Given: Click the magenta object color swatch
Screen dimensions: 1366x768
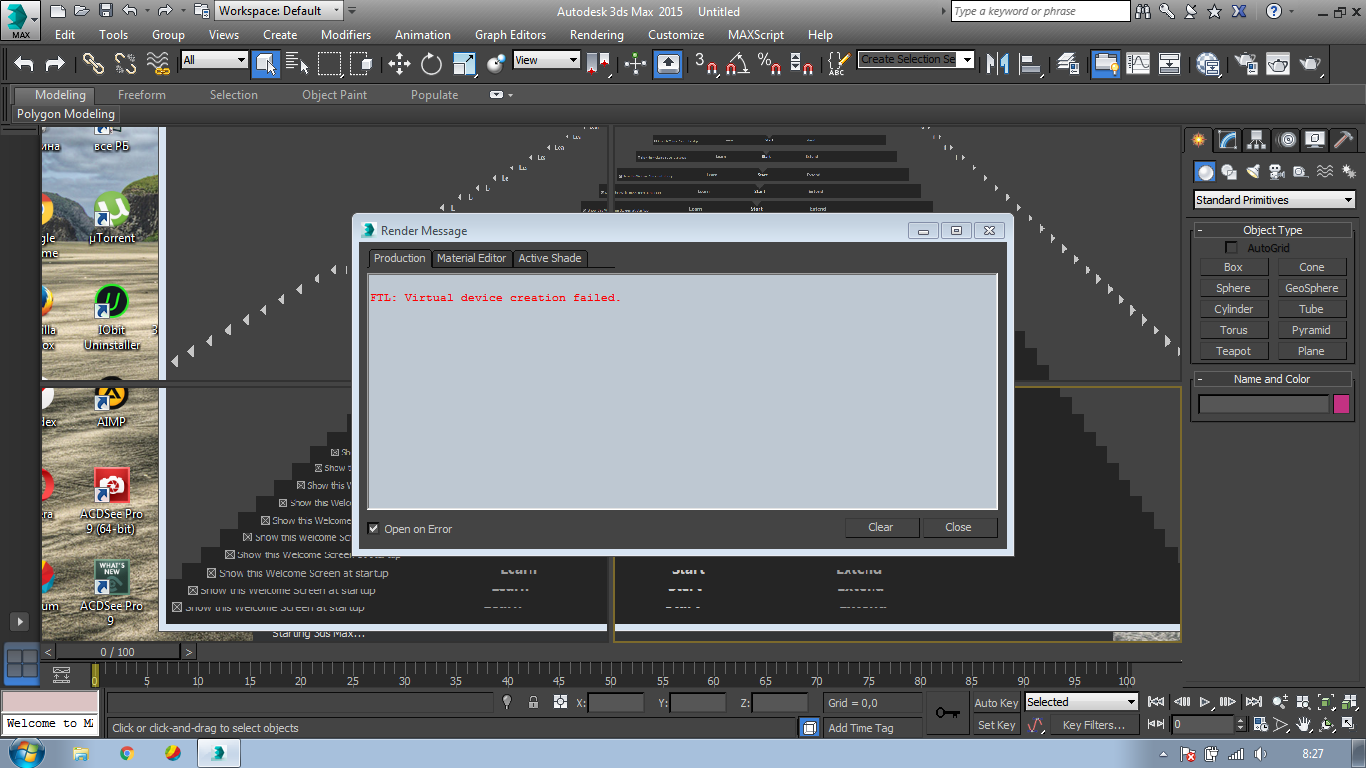Looking at the screenshot, I should [1341, 404].
